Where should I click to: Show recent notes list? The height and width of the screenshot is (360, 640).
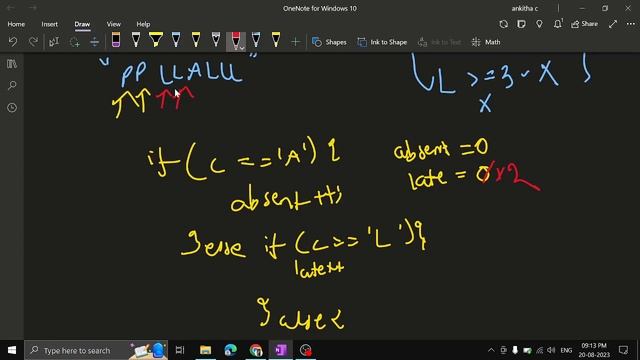(x=12, y=108)
